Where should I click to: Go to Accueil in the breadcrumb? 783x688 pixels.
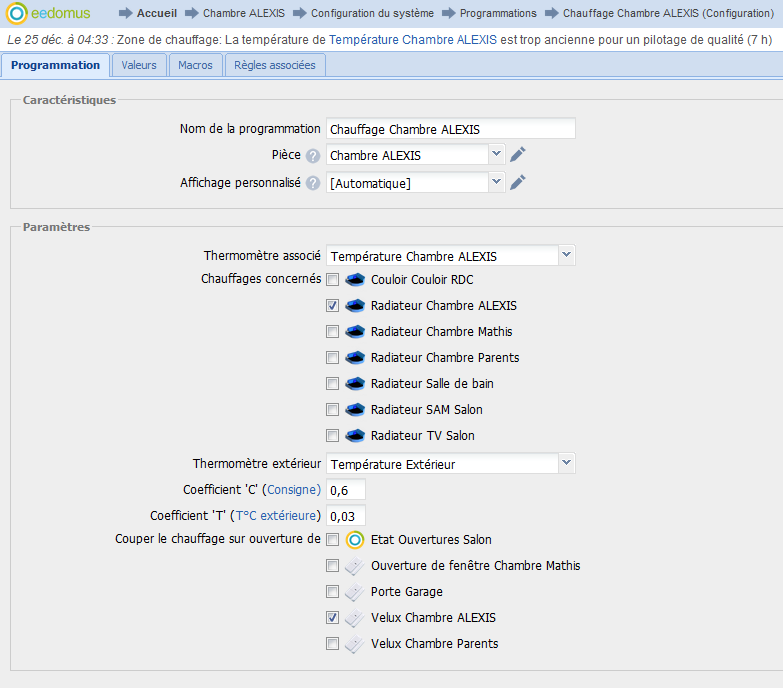[x=156, y=14]
